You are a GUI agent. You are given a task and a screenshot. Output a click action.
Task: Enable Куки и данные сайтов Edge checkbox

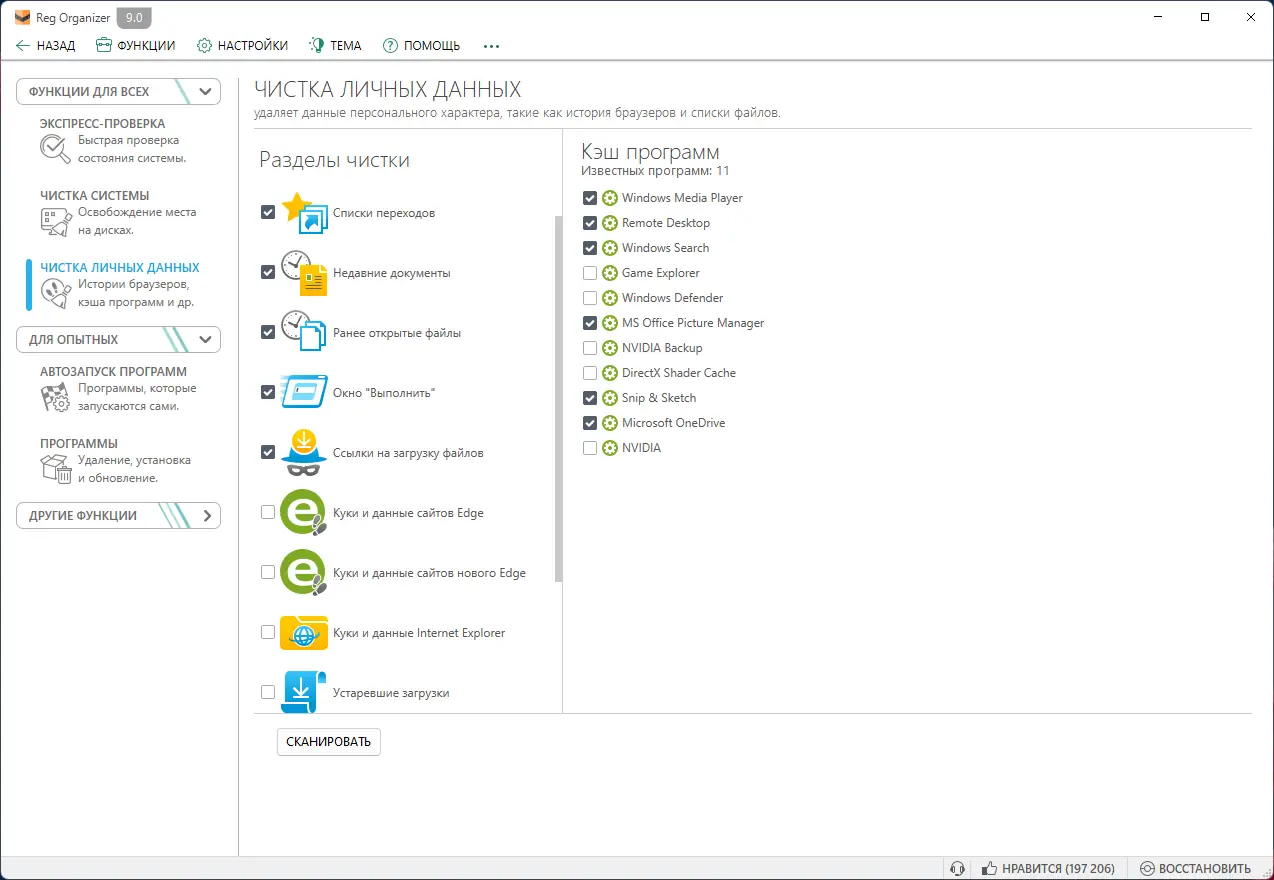[x=268, y=512]
